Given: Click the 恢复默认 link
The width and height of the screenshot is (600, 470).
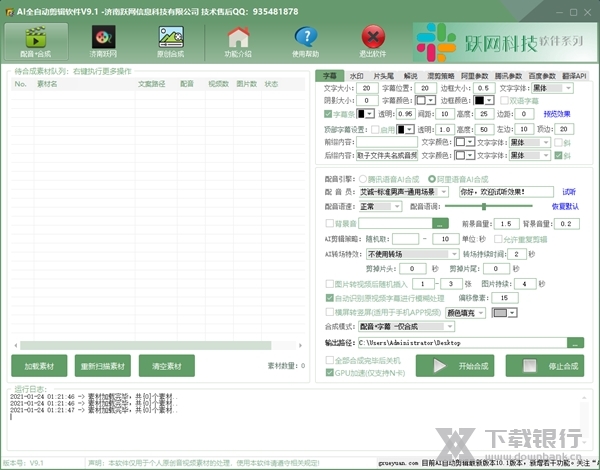Looking at the screenshot, I should click(x=565, y=206).
